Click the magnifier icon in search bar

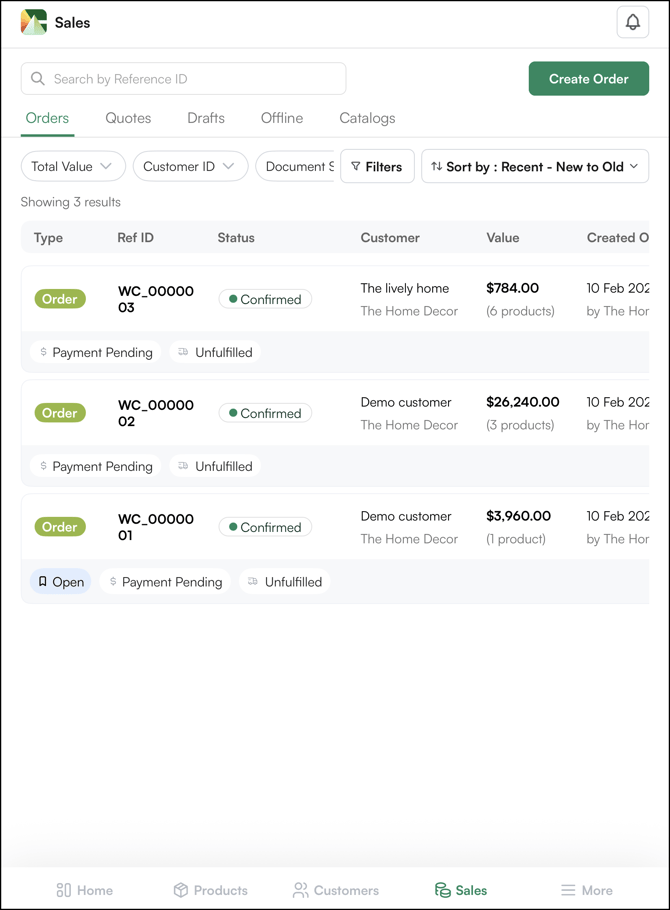38,79
